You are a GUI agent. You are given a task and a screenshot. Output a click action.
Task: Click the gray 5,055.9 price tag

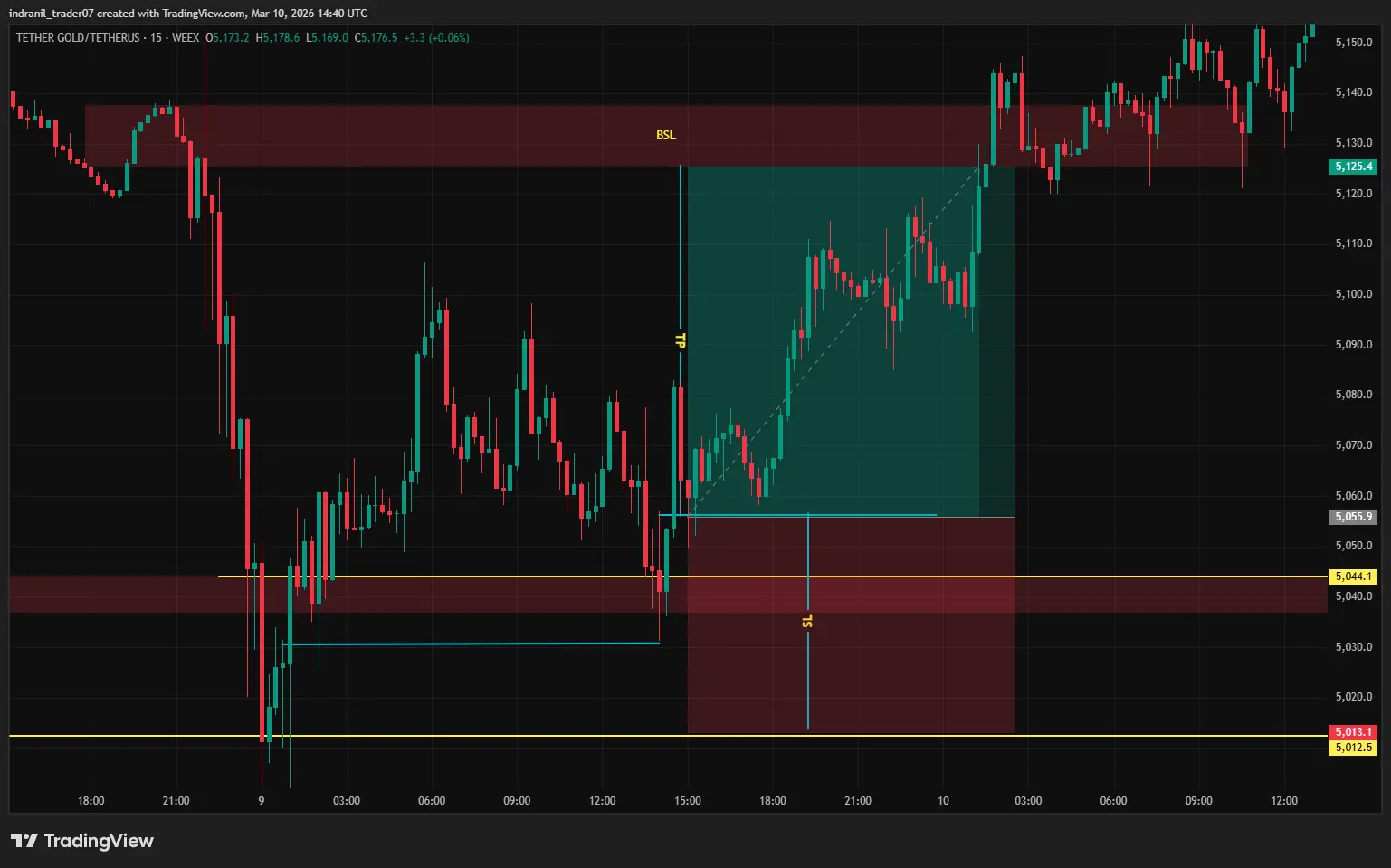click(x=1354, y=517)
